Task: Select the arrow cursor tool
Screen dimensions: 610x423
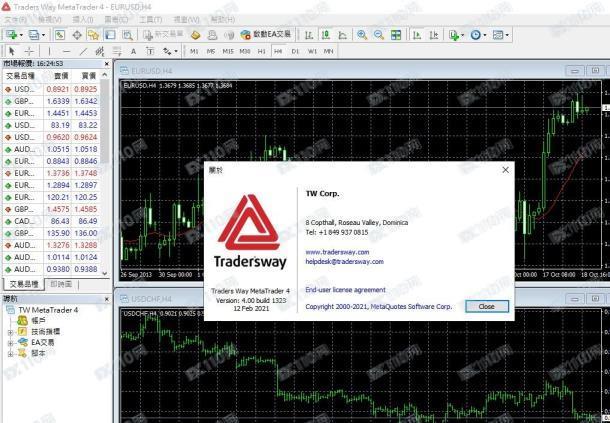Action: point(12,51)
